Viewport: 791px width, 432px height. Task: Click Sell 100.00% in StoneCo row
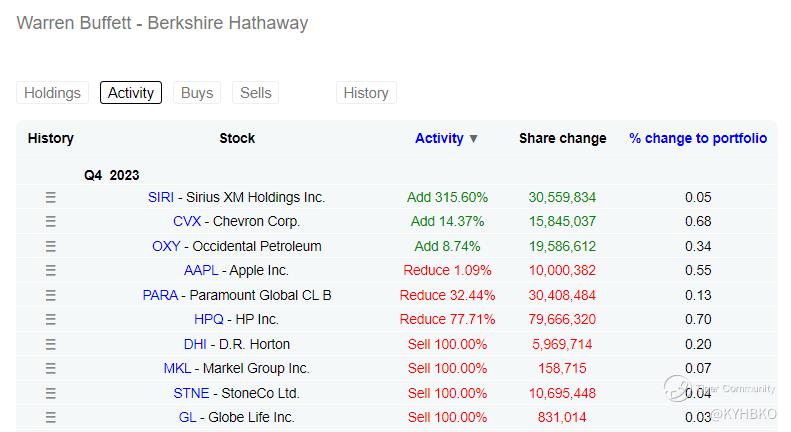pos(447,393)
